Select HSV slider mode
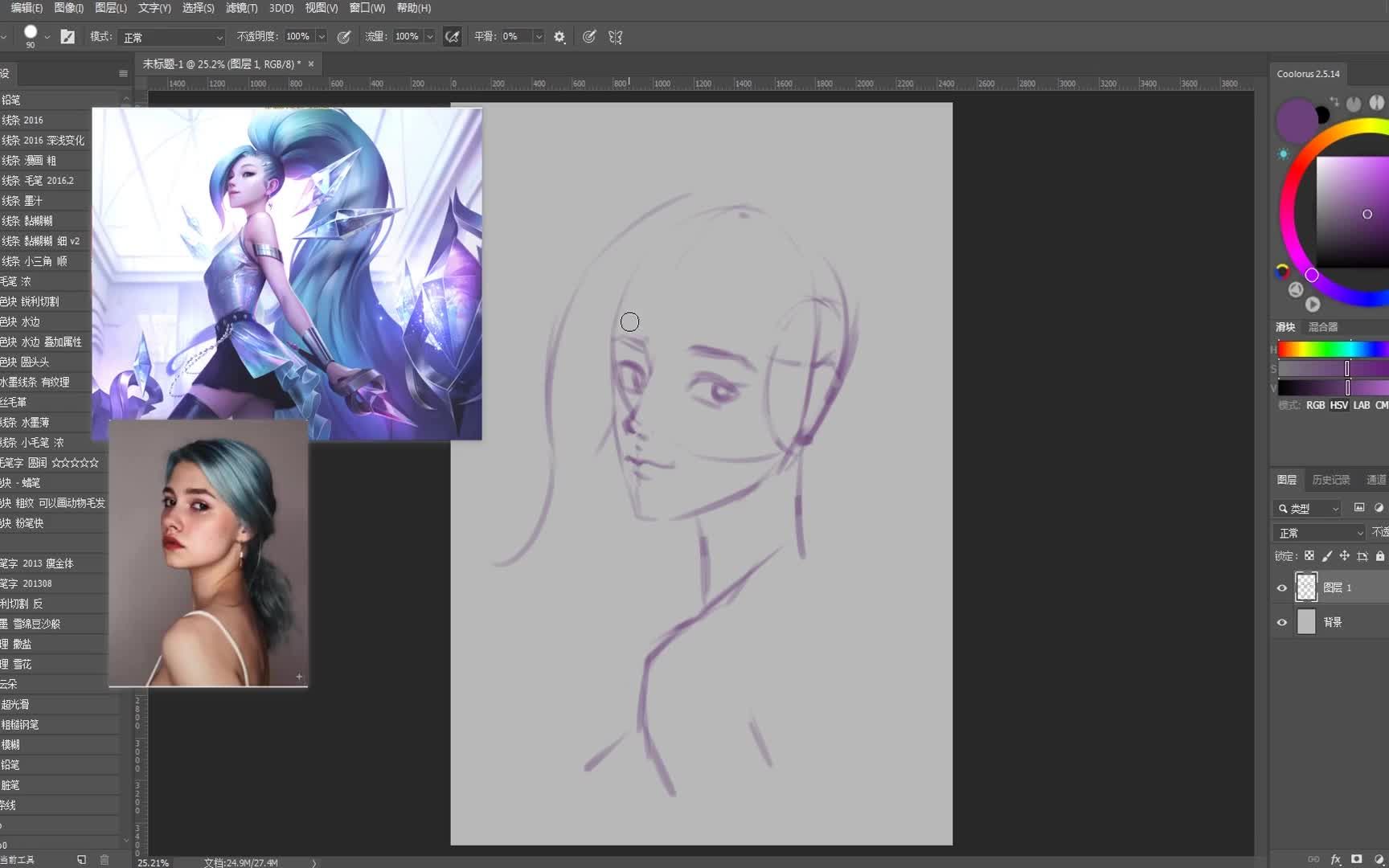The height and width of the screenshot is (868, 1389). [1339, 405]
